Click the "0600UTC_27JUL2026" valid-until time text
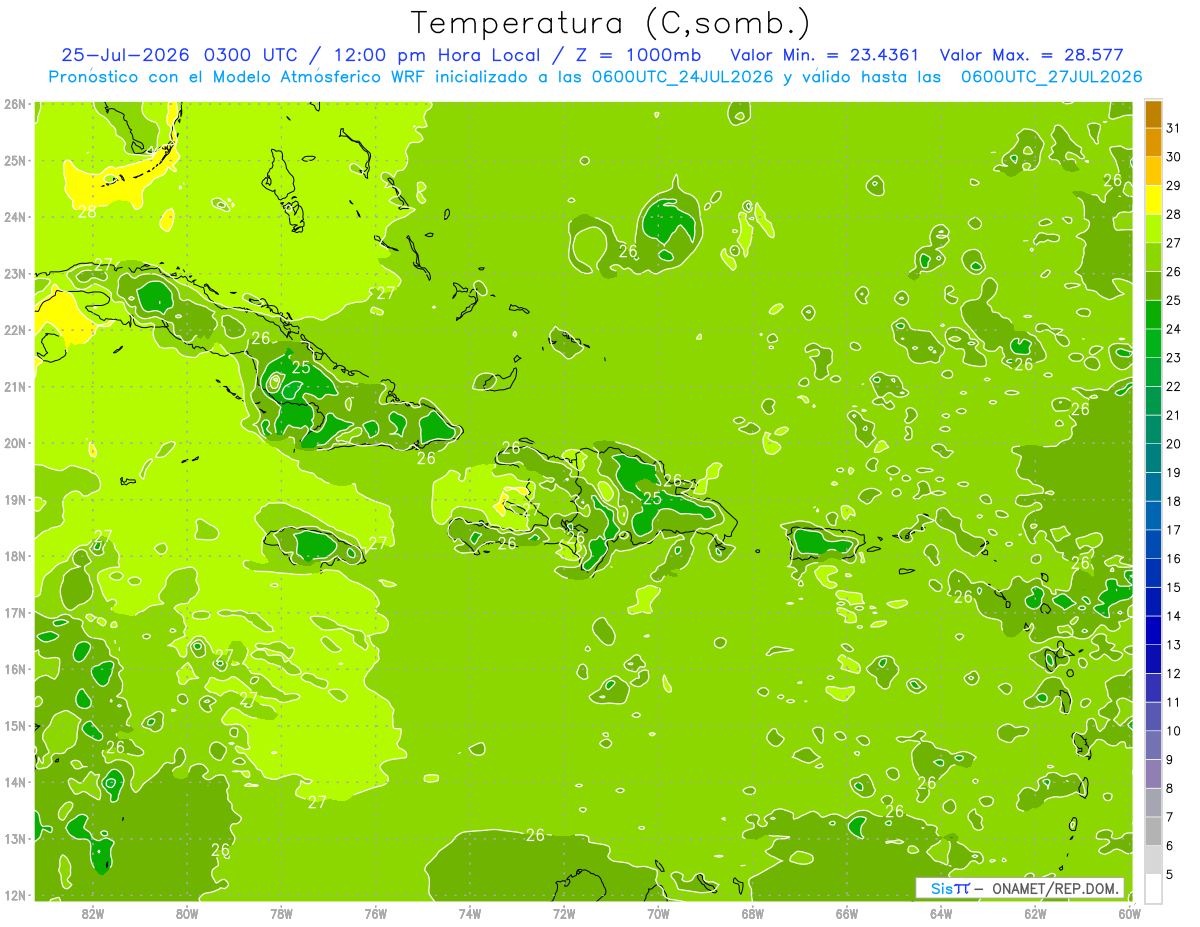Viewport: 1200px width, 927px height. [1051, 77]
